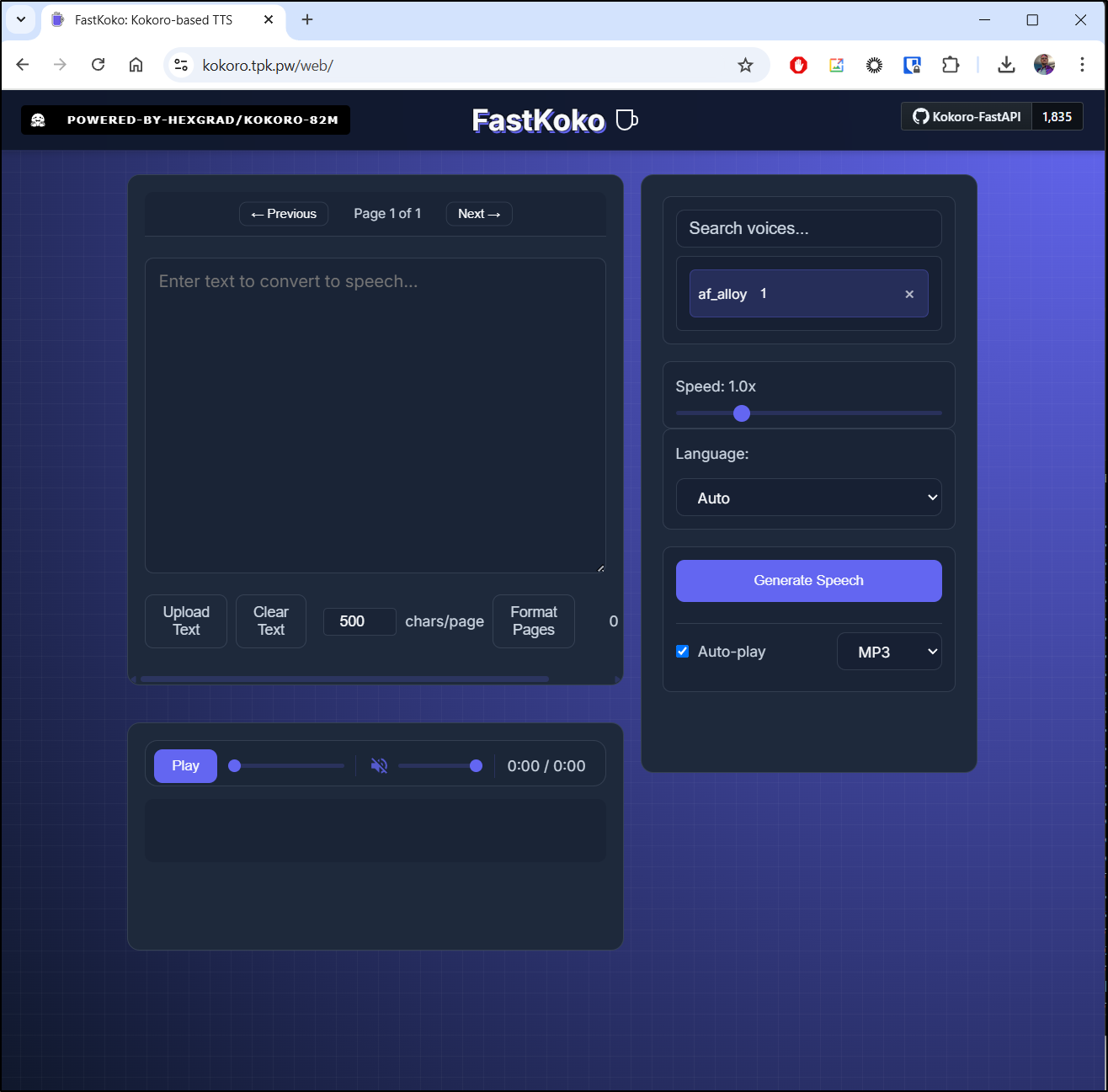This screenshot has width=1108, height=1092.
Task: Click the browser forward arrow
Action: coord(60,65)
